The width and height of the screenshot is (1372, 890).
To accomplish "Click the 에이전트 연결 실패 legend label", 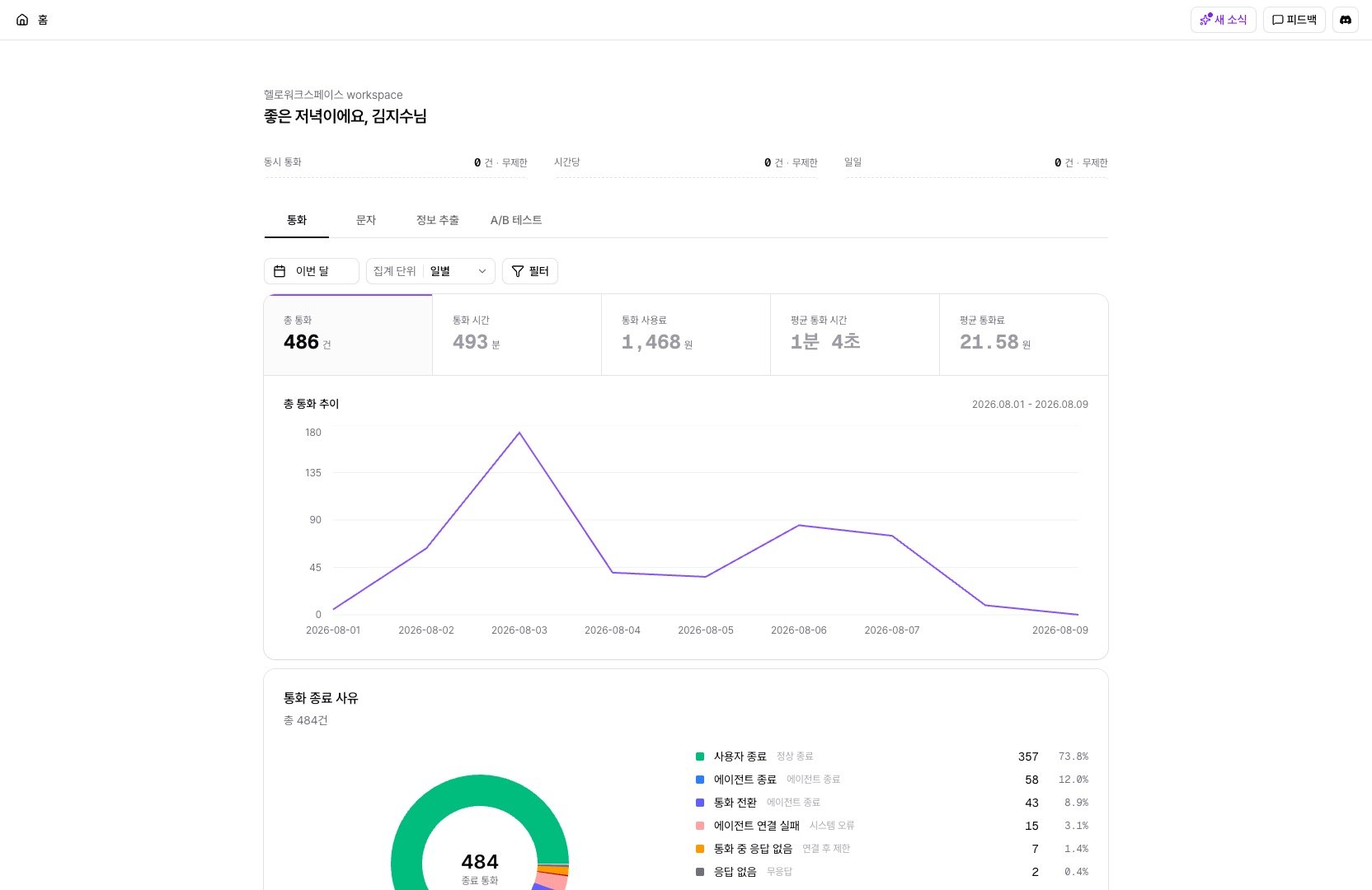I will point(757,826).
